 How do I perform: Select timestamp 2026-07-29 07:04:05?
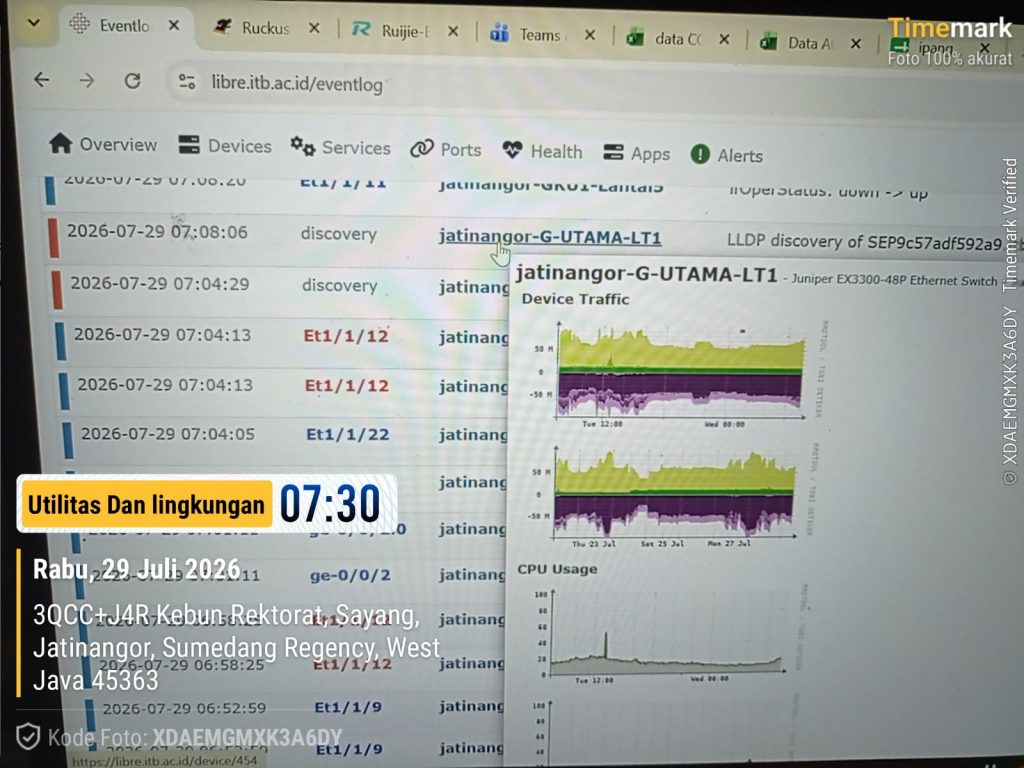point(168,434)
